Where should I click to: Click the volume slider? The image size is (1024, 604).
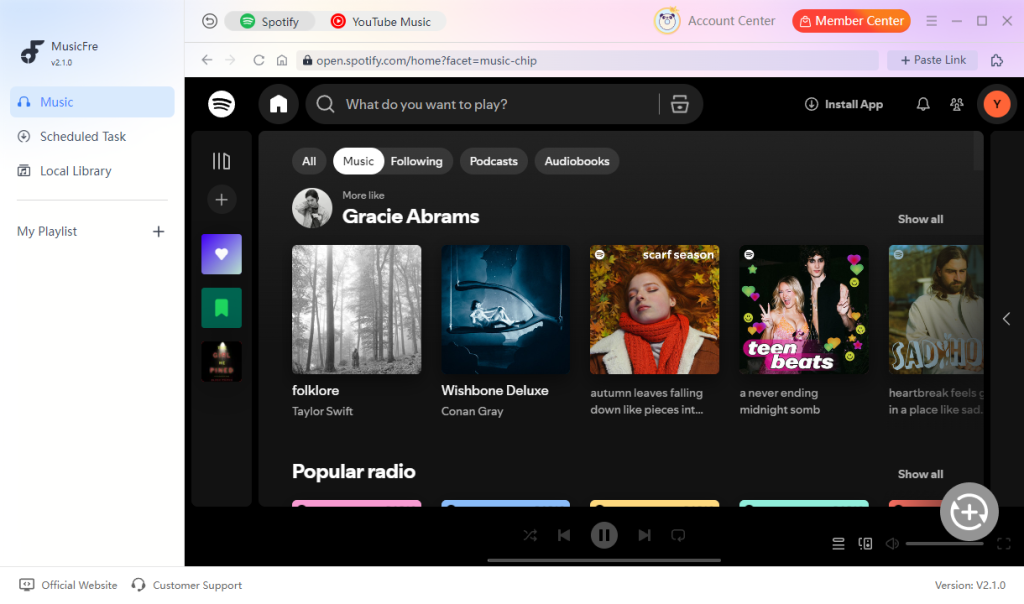[x=944, y=543]
